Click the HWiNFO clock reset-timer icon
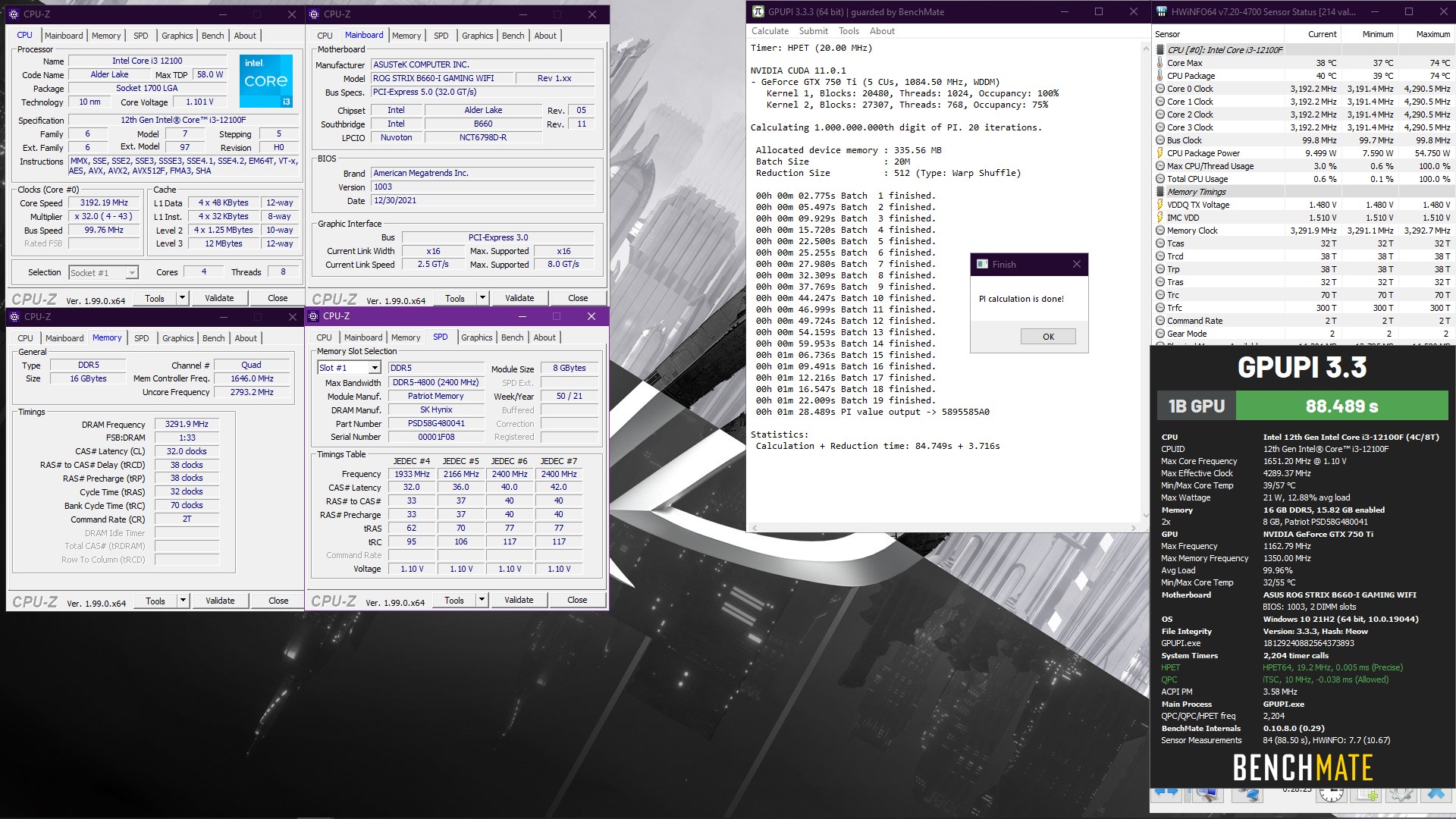Image resolution: width=1456 pixels, height=819 pixels. tap(1332, 794)
